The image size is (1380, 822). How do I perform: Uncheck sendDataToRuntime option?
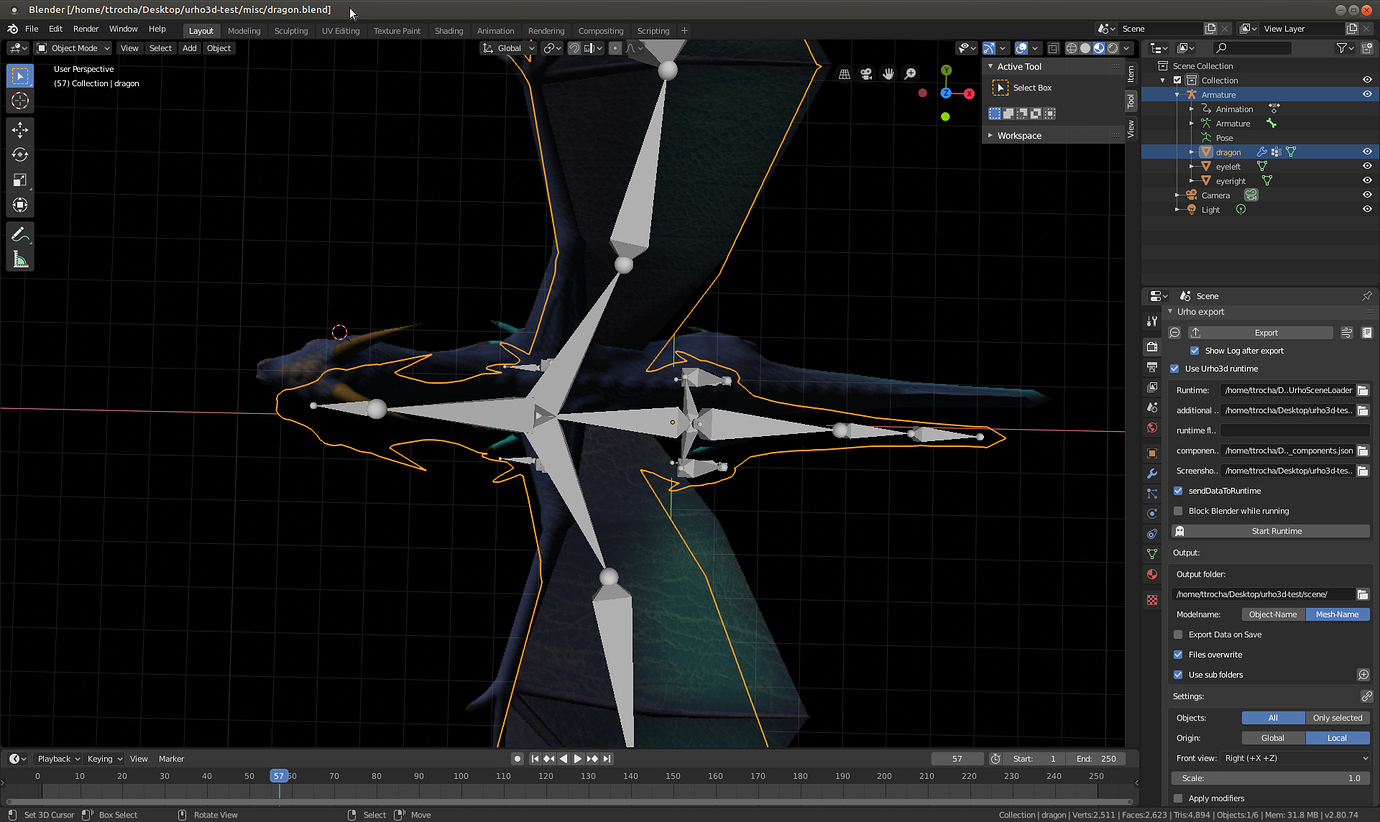click(1178, 491)
